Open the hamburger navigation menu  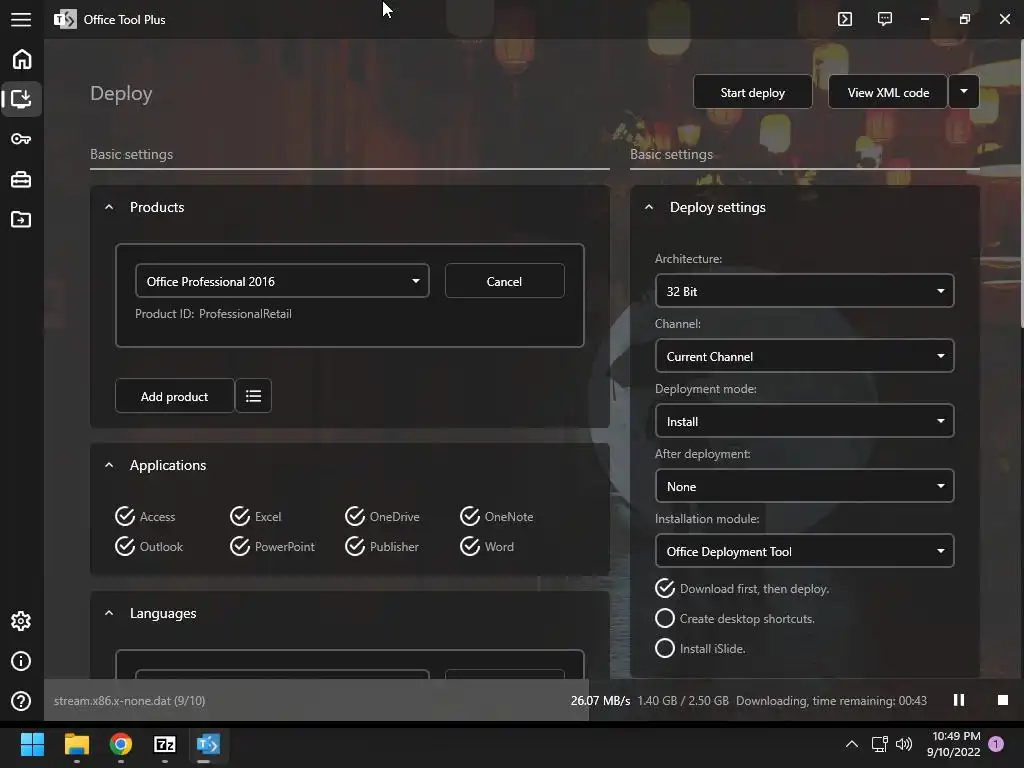[21, 20]
